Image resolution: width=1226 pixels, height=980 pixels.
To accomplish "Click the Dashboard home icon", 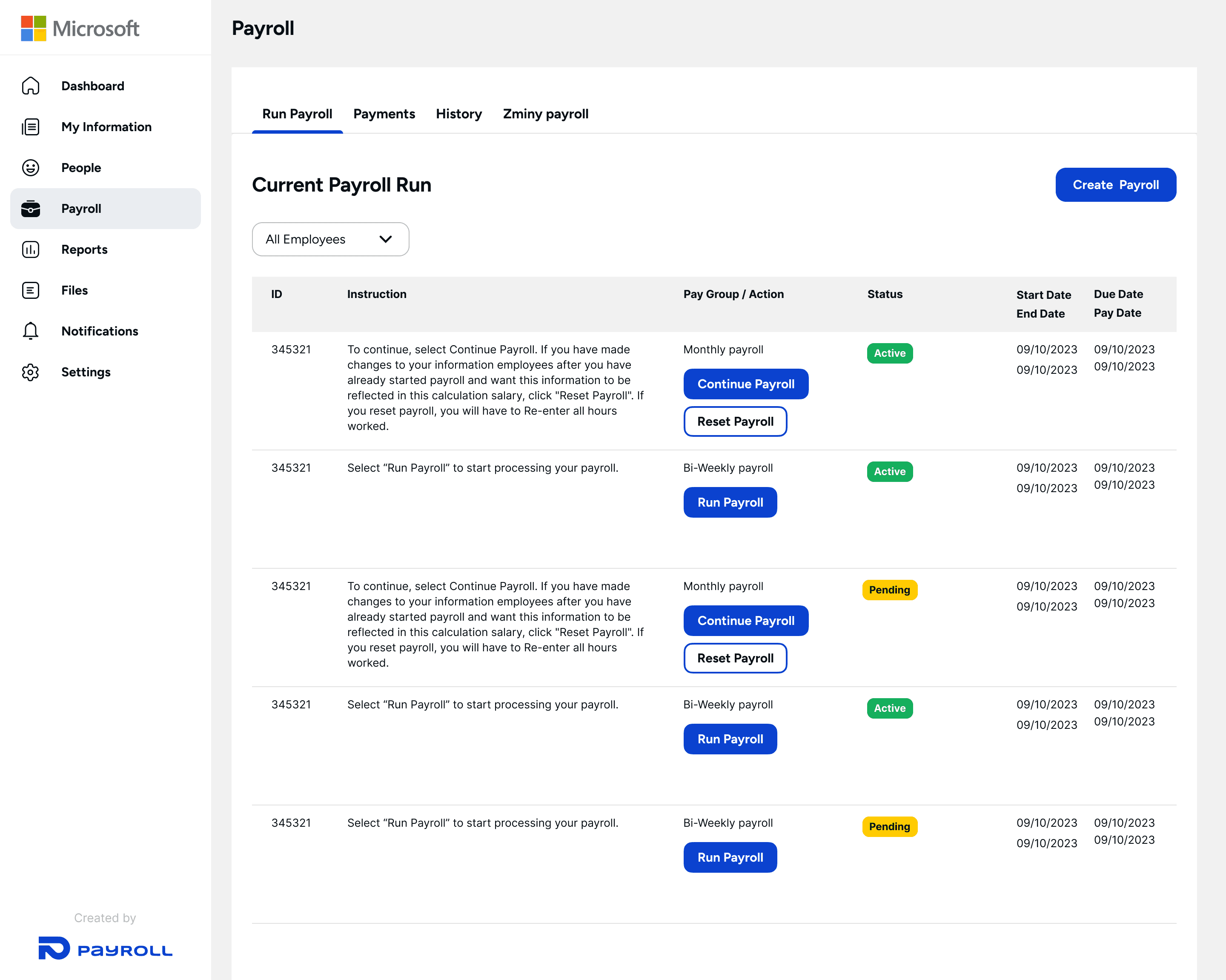I will [31, 86].
